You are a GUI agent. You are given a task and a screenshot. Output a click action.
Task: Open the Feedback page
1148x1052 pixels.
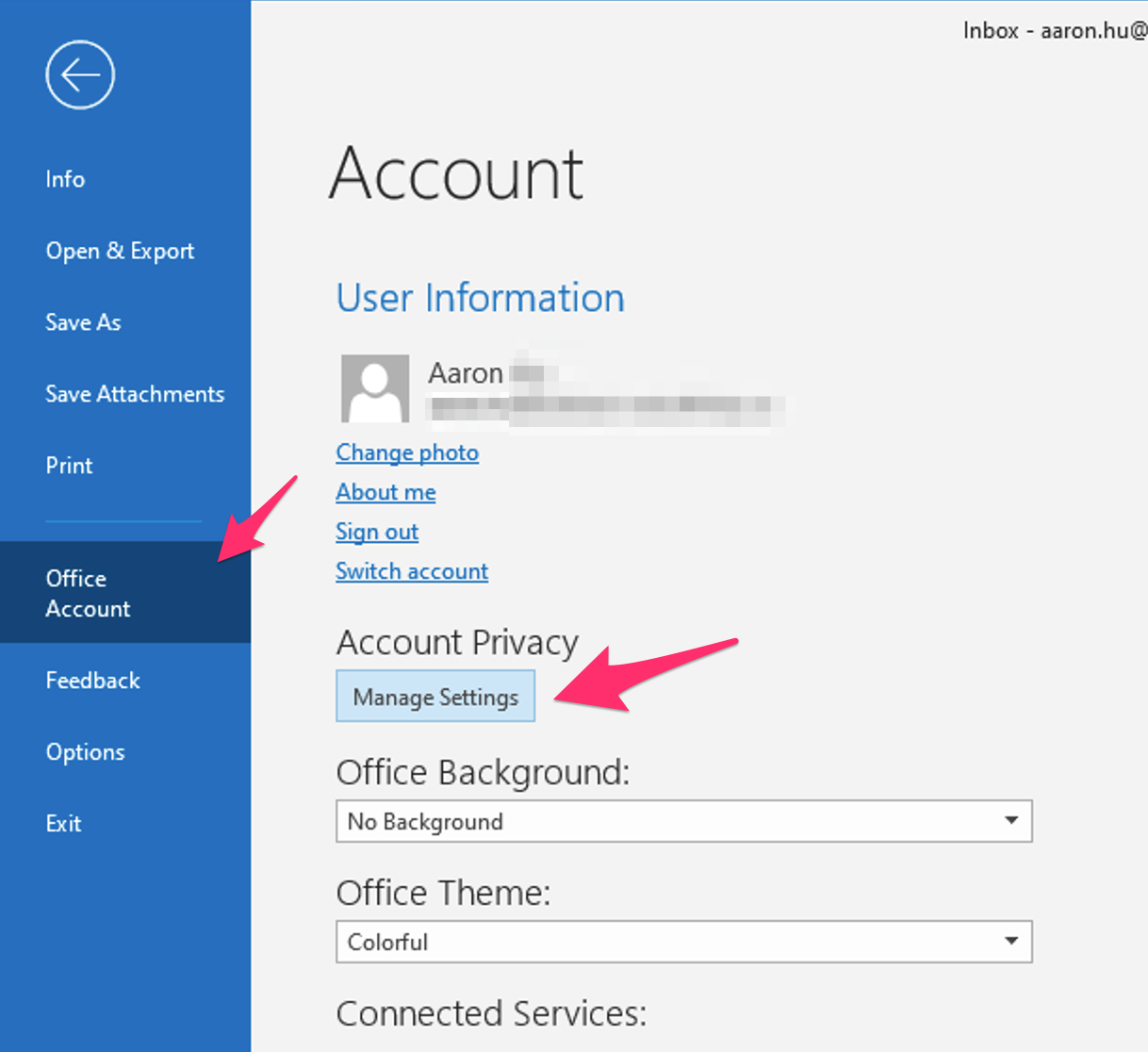[92, 680]
